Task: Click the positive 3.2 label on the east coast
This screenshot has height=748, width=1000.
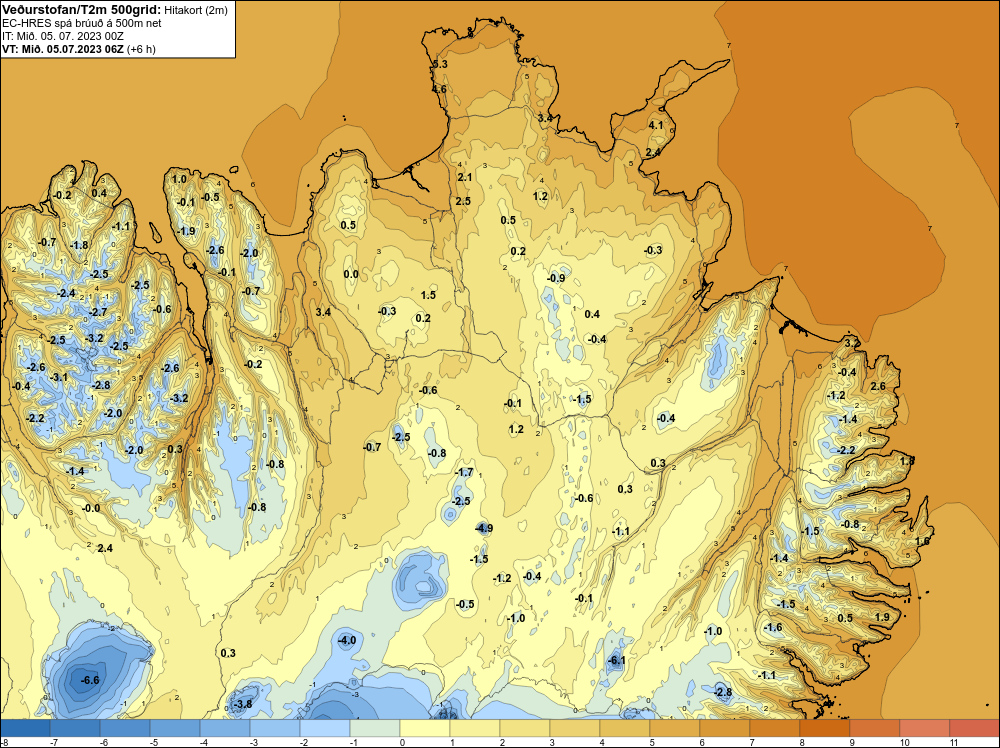Action: click(x=851, y=344)
